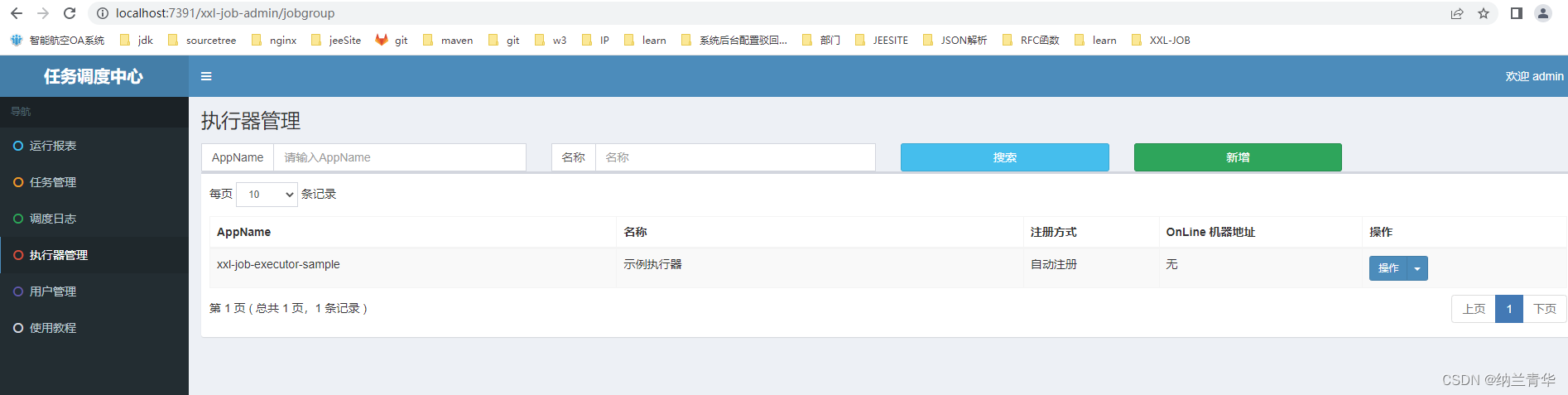Open the GitLab fox git bookmark
Image resolution: width=1568 pixels, height=395 pixels.
392,40
